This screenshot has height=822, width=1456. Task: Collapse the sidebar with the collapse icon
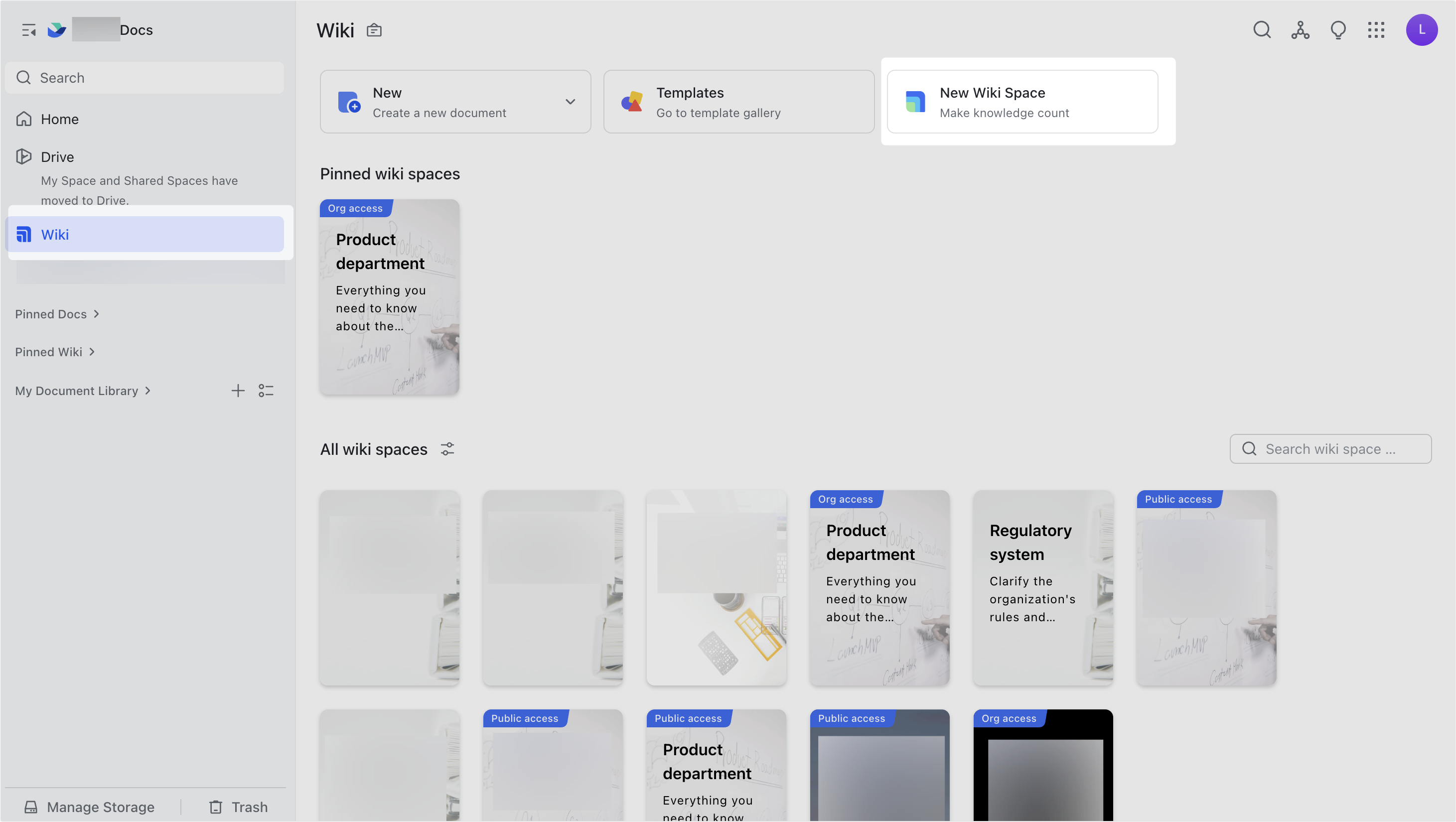(x=28, y=29)
